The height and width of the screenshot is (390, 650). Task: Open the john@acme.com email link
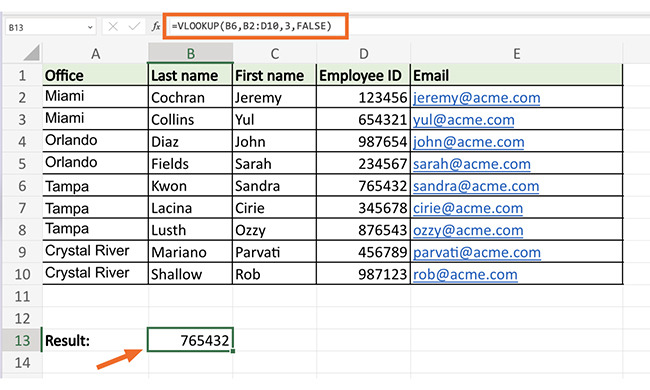468,142
